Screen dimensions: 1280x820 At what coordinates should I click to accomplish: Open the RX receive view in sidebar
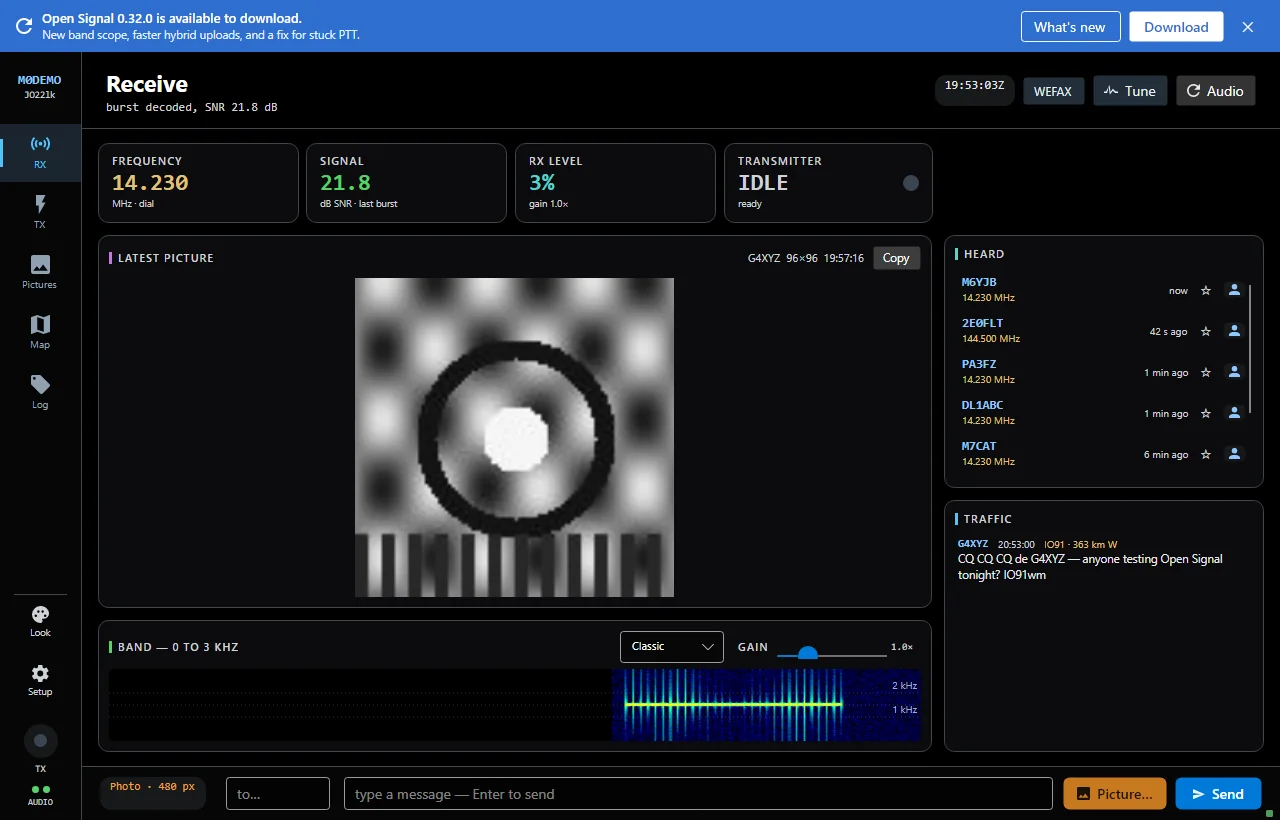pos(40,152)
